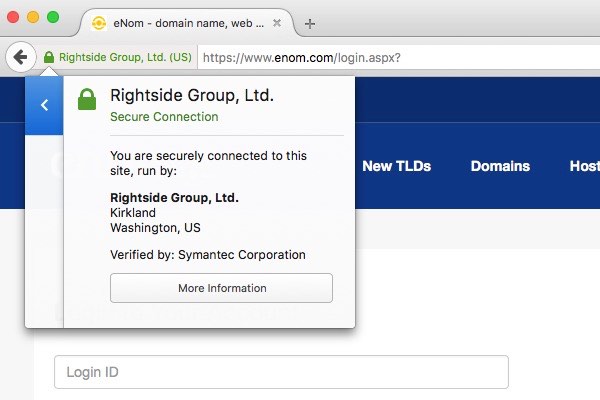The width and height of the screenshot is (600, 400).
Task: Click the browser back arrow button
Action: coord(20,57)
